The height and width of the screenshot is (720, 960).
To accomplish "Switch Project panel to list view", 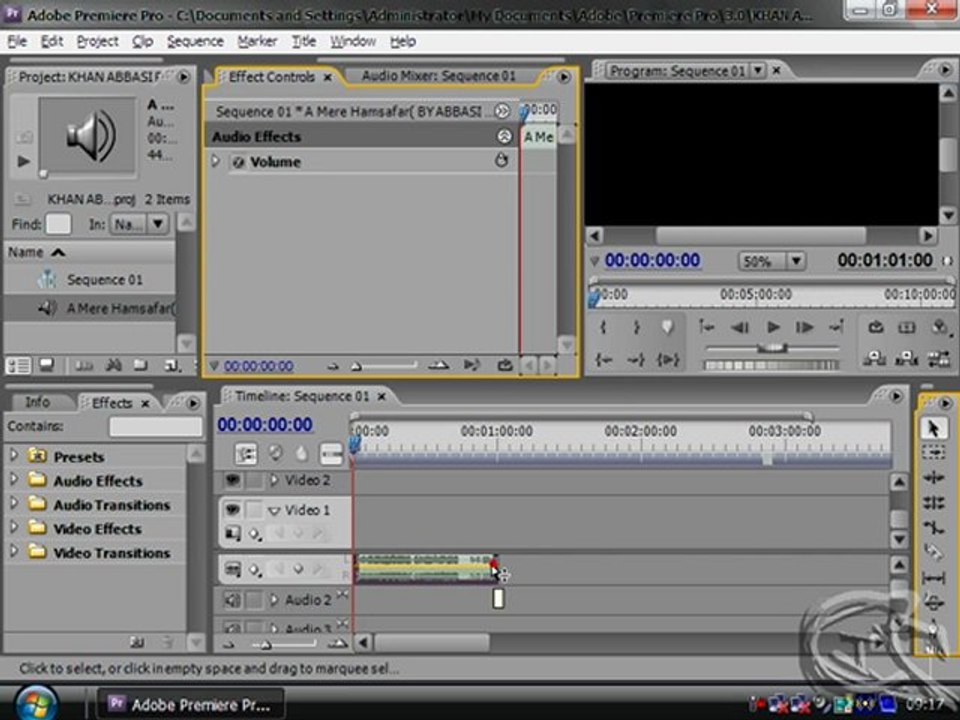I will [18, 366].
